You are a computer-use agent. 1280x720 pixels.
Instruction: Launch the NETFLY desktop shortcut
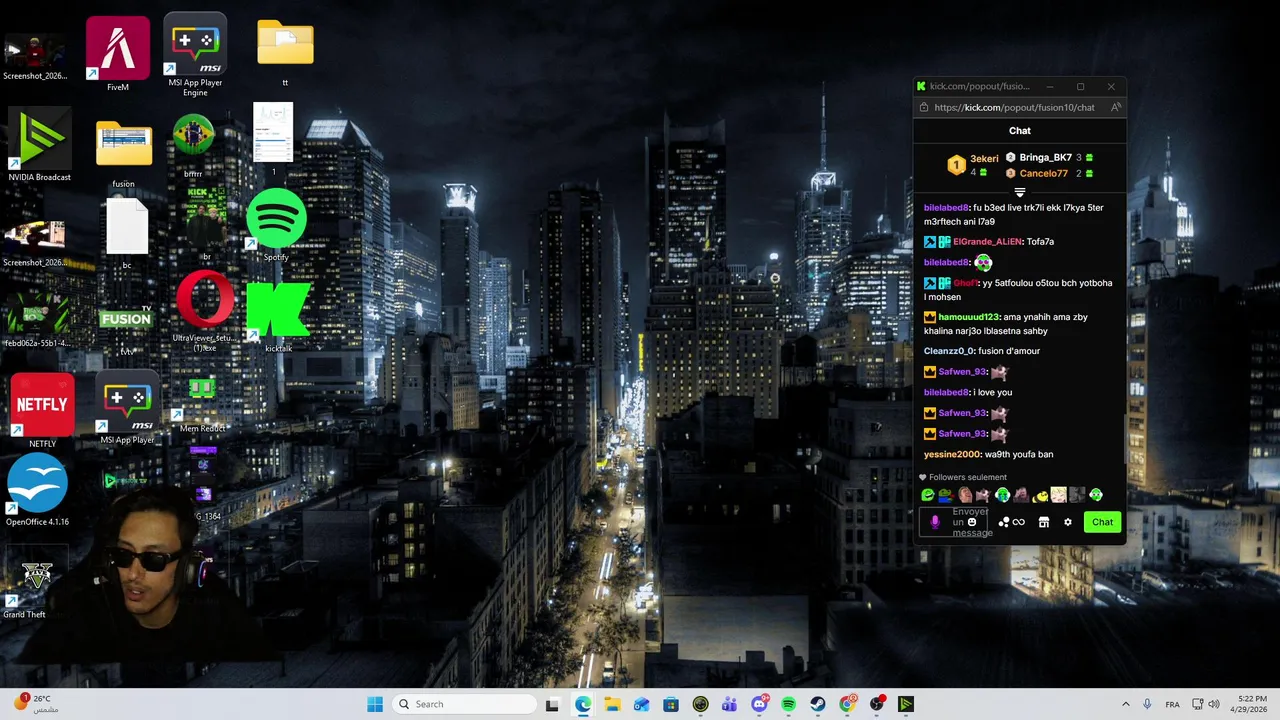(42, 410)
